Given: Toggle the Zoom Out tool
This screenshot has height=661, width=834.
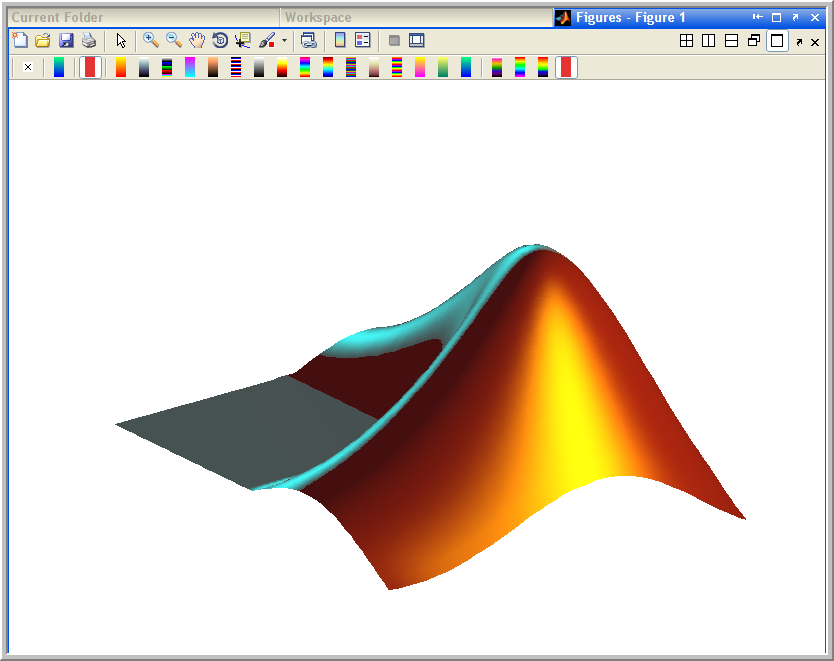Looking at the screenshot, I should [173, 40].
